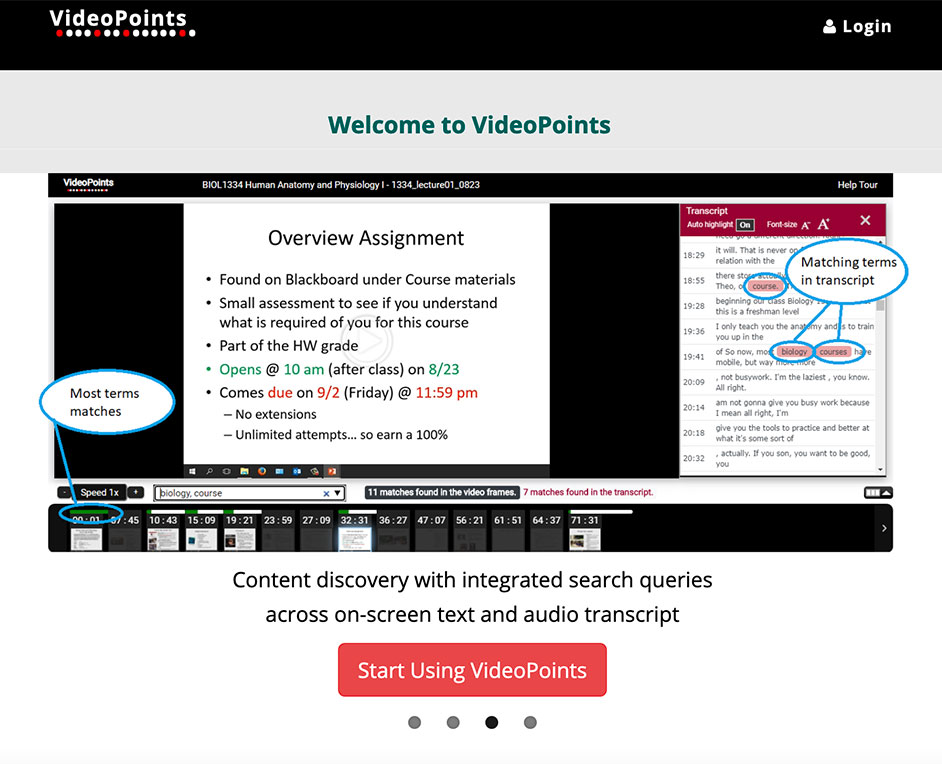
Task: Open the Login link
Action: click(857, 26)
